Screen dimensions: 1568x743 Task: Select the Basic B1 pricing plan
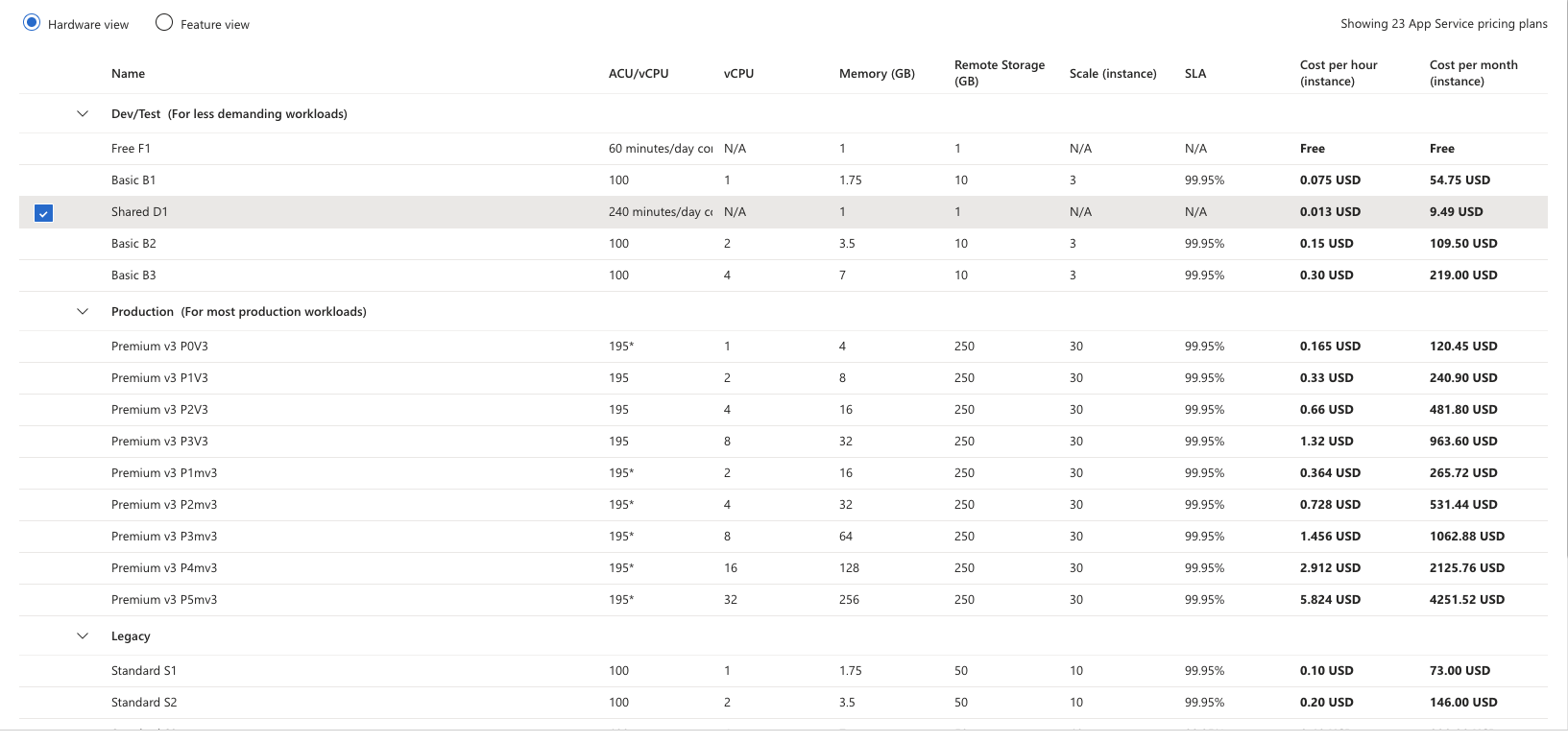coord(133,180)
